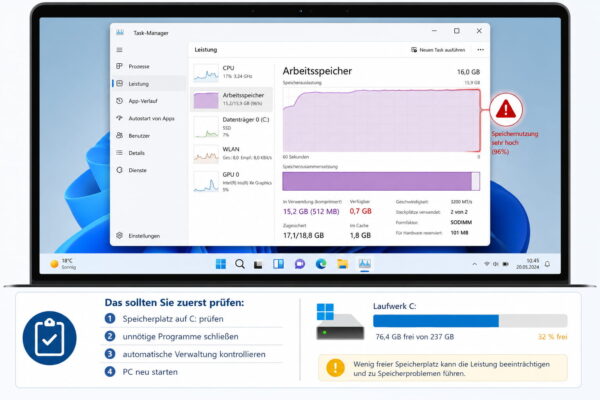
Task: Select the Arbeitsspeicher entry in the list
Action: pyautogui.click(x=232, y=99)
